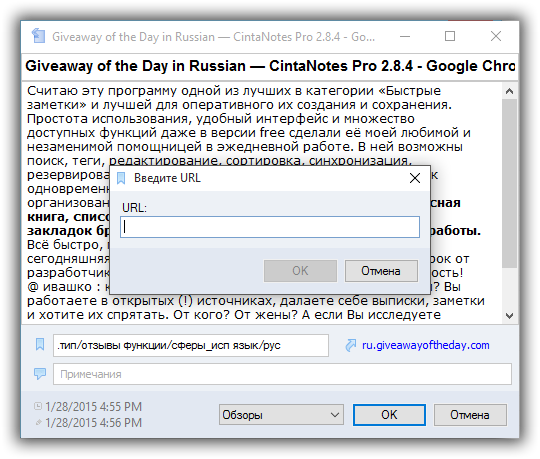Click the CintaNotes note icon in title bar
The width and height of the screenshot is (540, 459).
coord(38,36)
